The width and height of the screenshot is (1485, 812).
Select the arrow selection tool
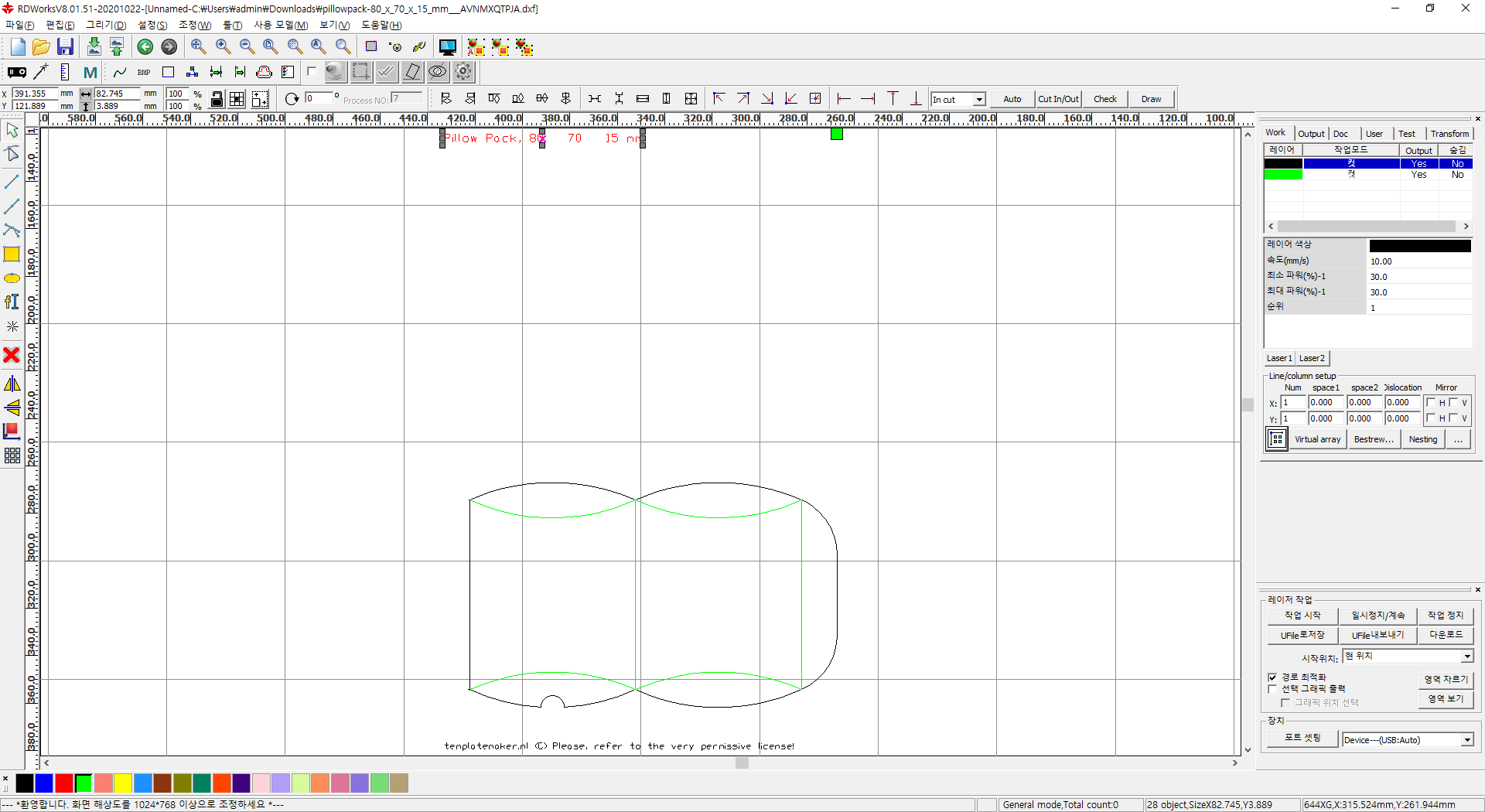point(12,131)
